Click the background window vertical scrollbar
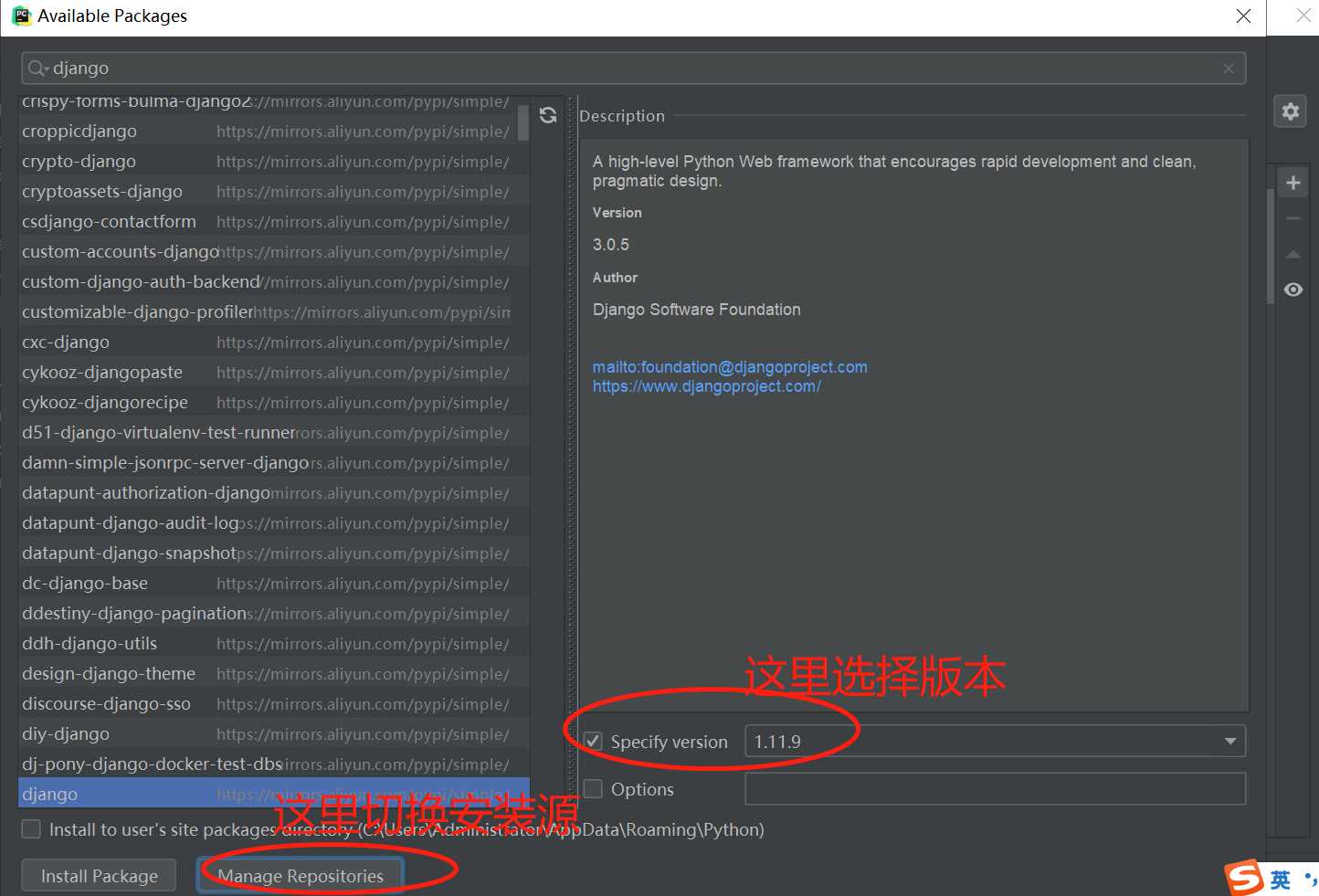The height and width of the screenshot is (896, 1319). pyautogui.click(x=1271, y=245)
